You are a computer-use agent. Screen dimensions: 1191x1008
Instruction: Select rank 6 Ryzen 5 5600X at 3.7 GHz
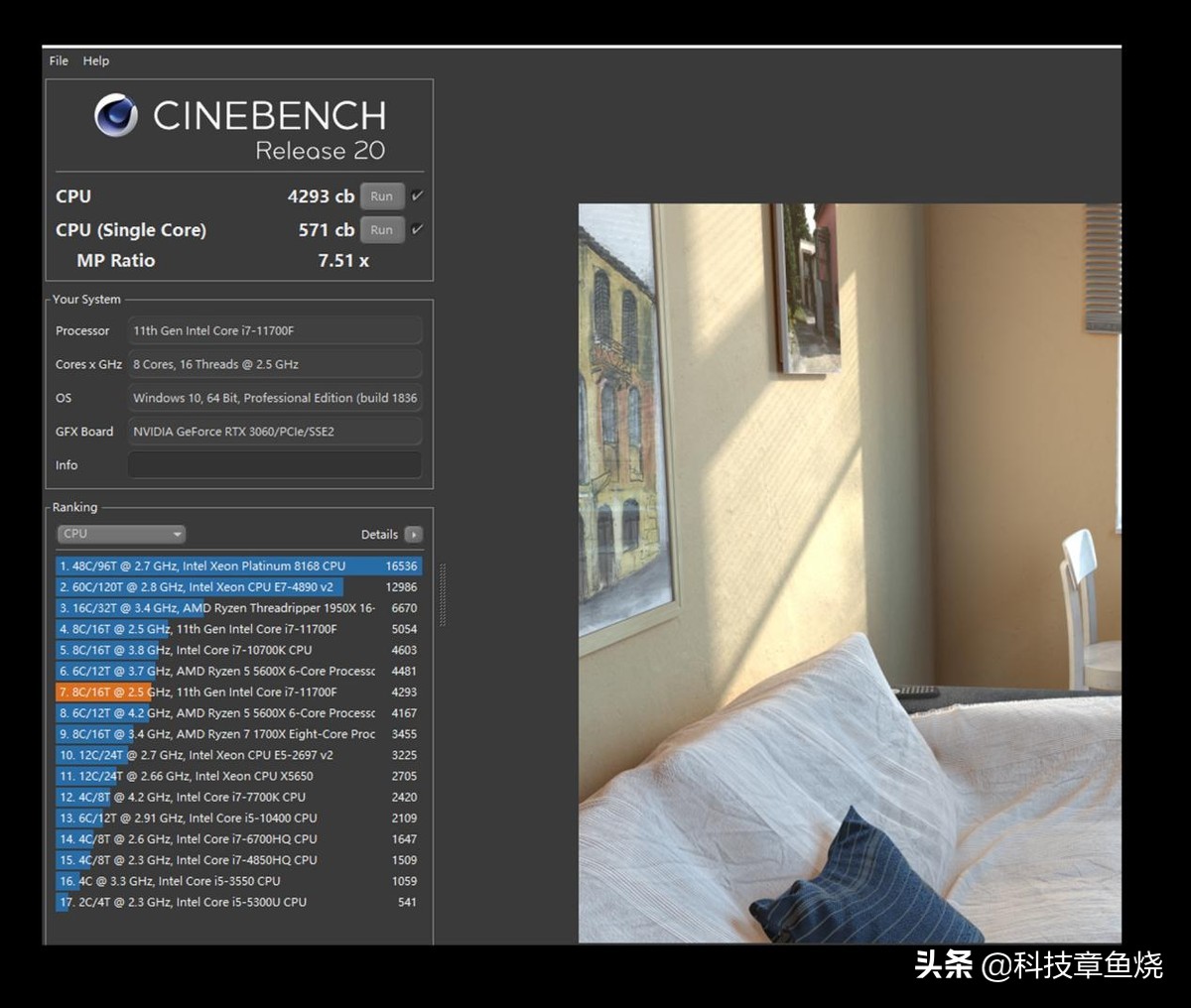pos(239,671)
